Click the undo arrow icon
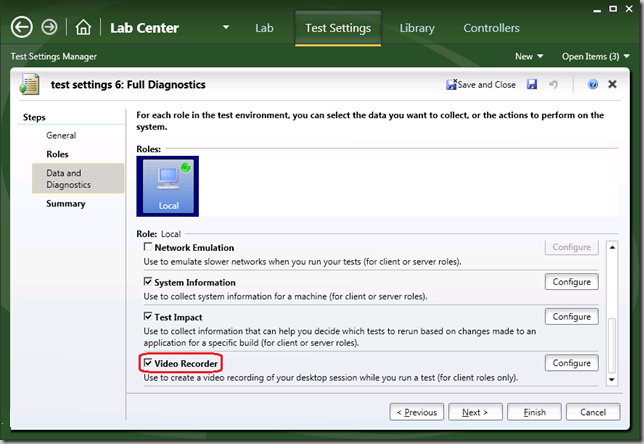This screenshot has width=644, height=444. (x=553, y=85)
